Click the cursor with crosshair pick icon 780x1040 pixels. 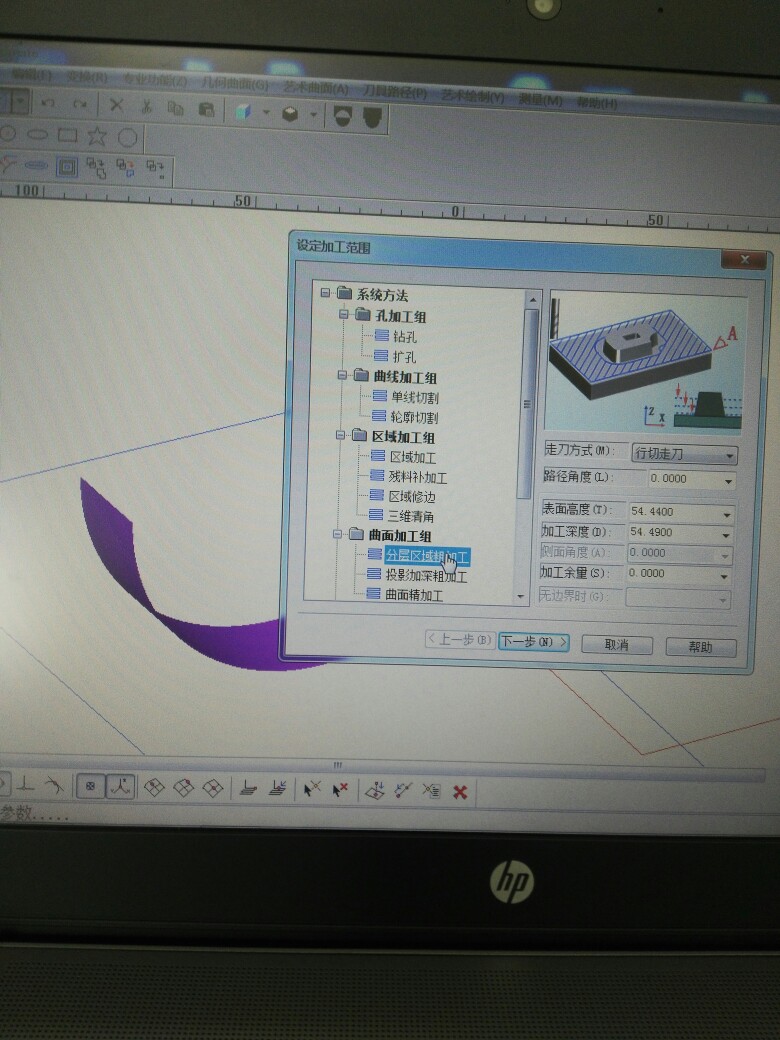pos(311,789)
